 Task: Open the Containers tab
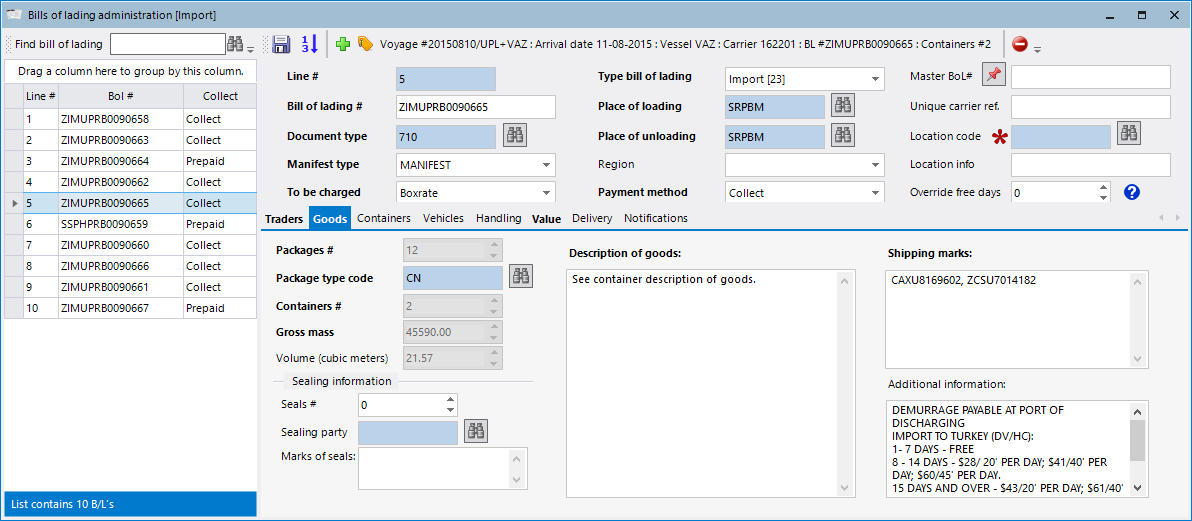384,218
